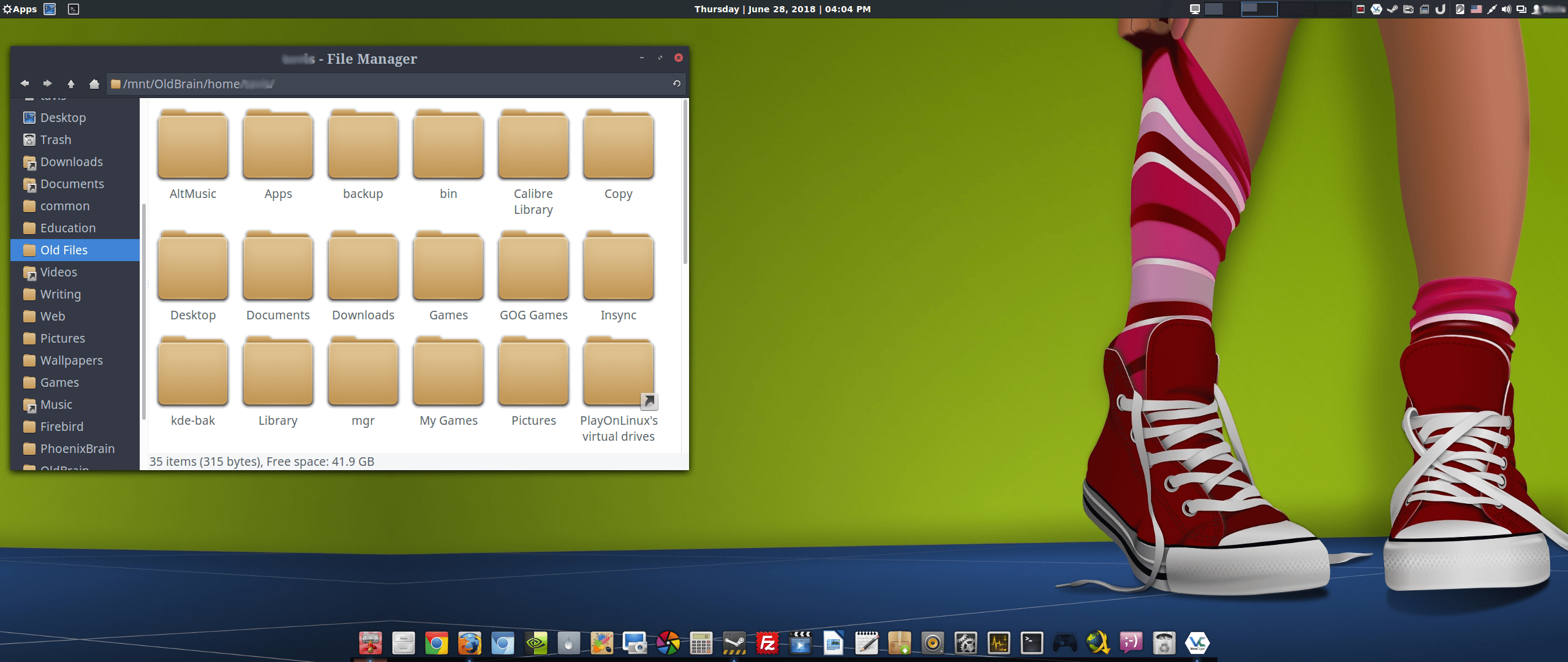This screenshot has width=1568, height=662.
Task: Open Wallpapers bookmark in sidebar
Action: coord(71,360)
